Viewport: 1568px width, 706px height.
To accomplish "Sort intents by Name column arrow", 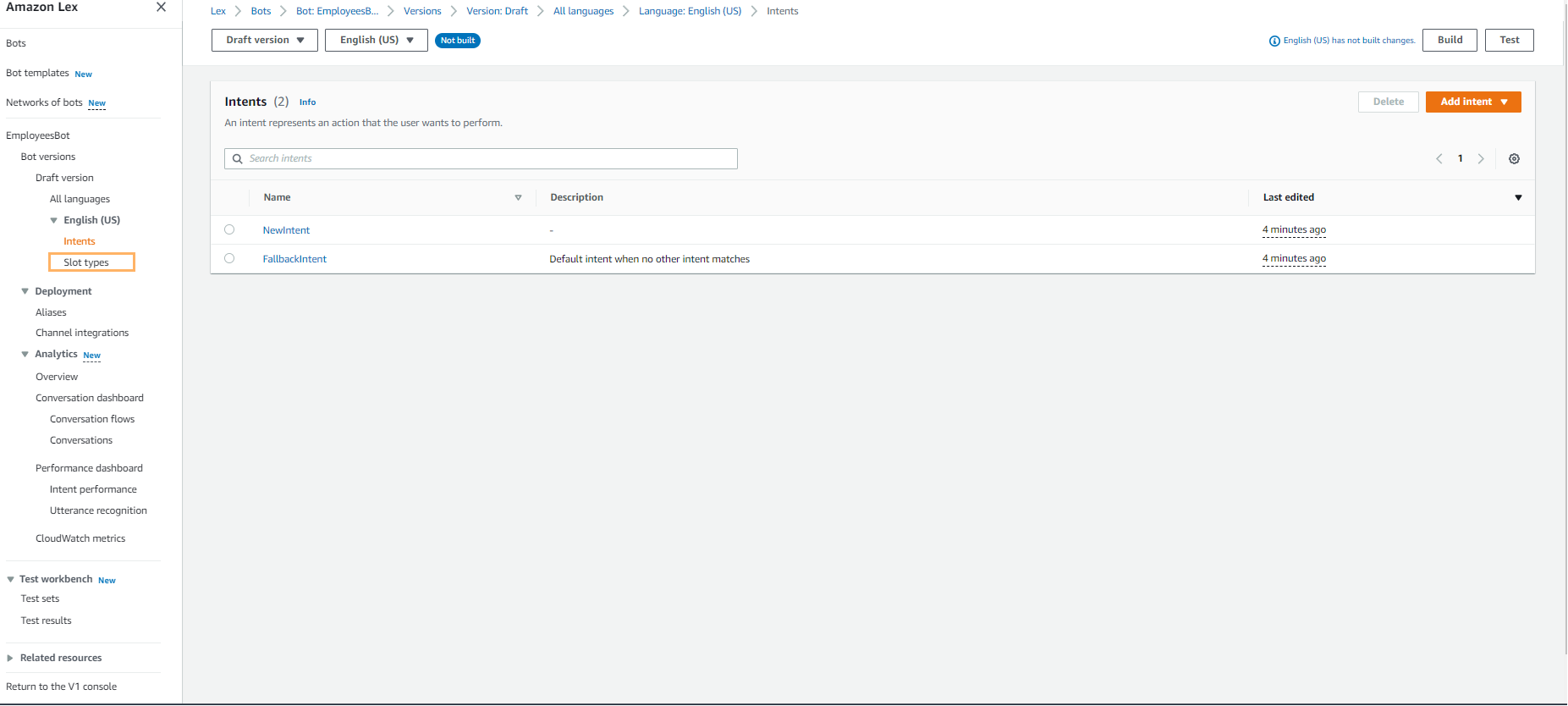I will point(518,198).
